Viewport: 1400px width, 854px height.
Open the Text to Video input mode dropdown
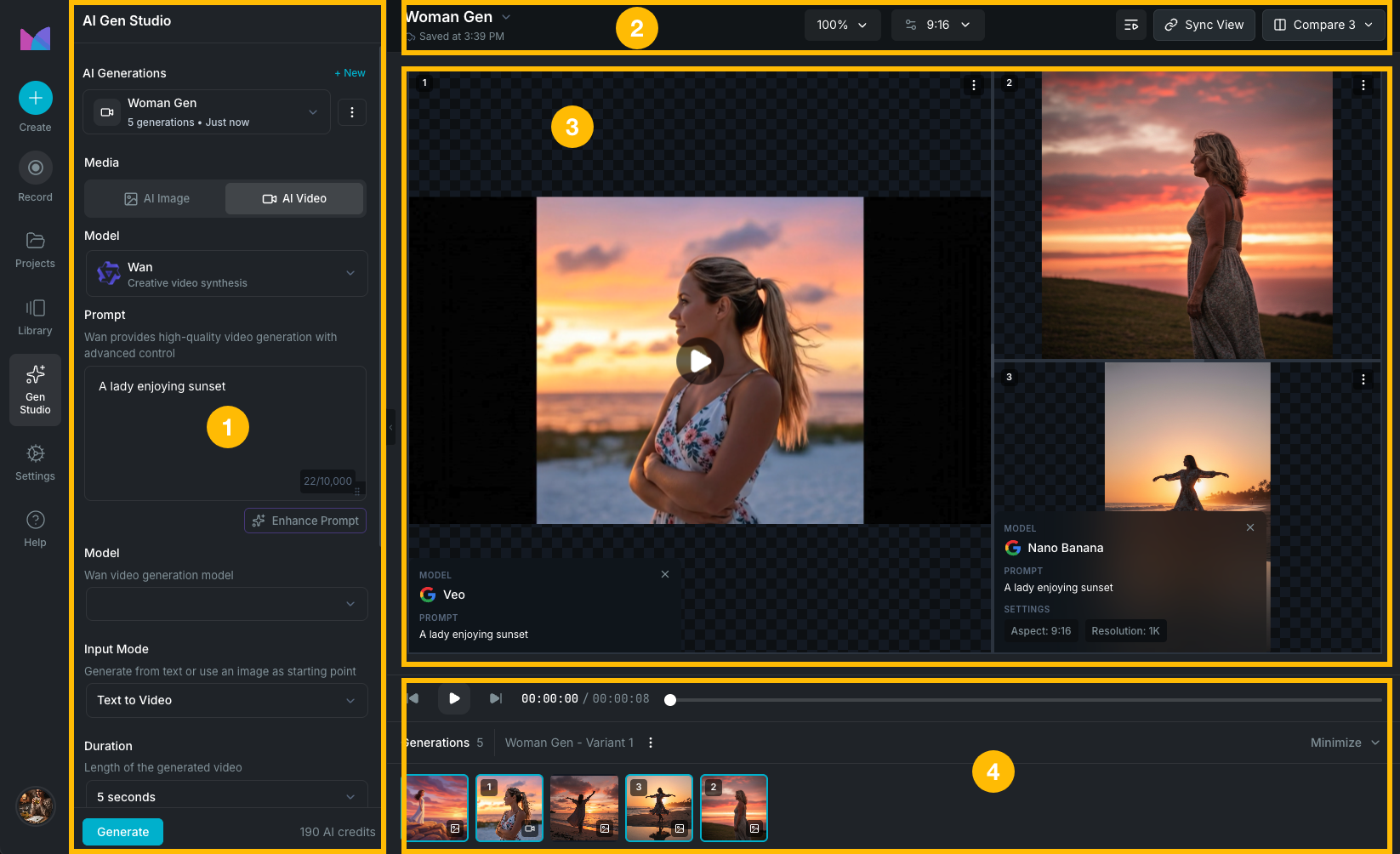(227, 701)
